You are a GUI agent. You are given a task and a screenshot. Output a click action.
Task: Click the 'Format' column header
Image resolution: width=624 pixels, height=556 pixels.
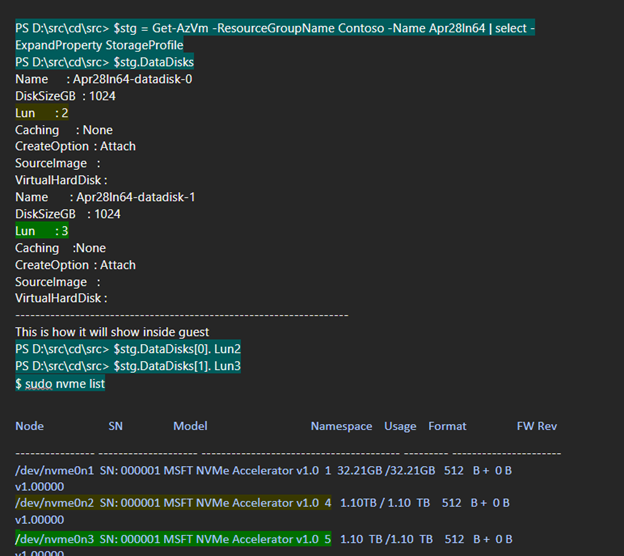[x=447, y=426]
